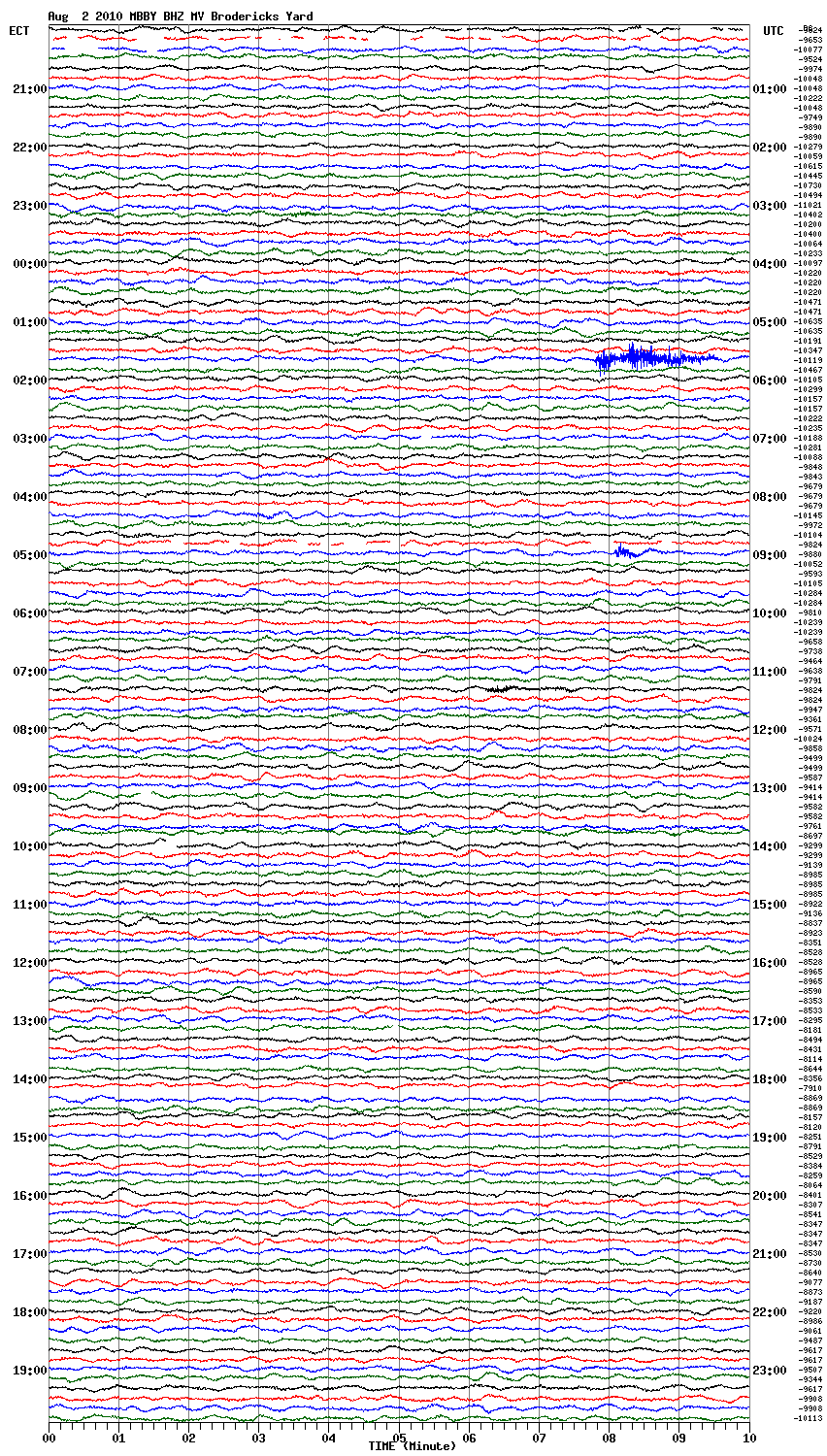Screen dimensions: 827x1456
Task: Click the 01:00 UTC label on right axis
Action: [770, 89]
